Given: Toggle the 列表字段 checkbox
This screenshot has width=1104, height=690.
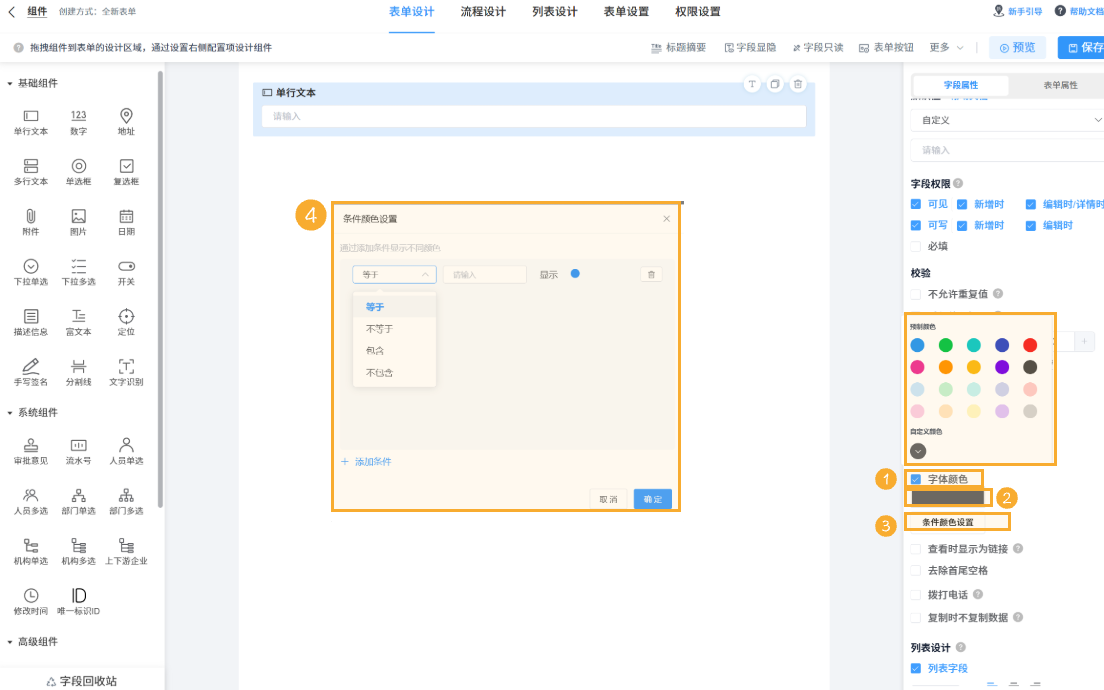Looking at the screenshot, I should tap(915, 668).
